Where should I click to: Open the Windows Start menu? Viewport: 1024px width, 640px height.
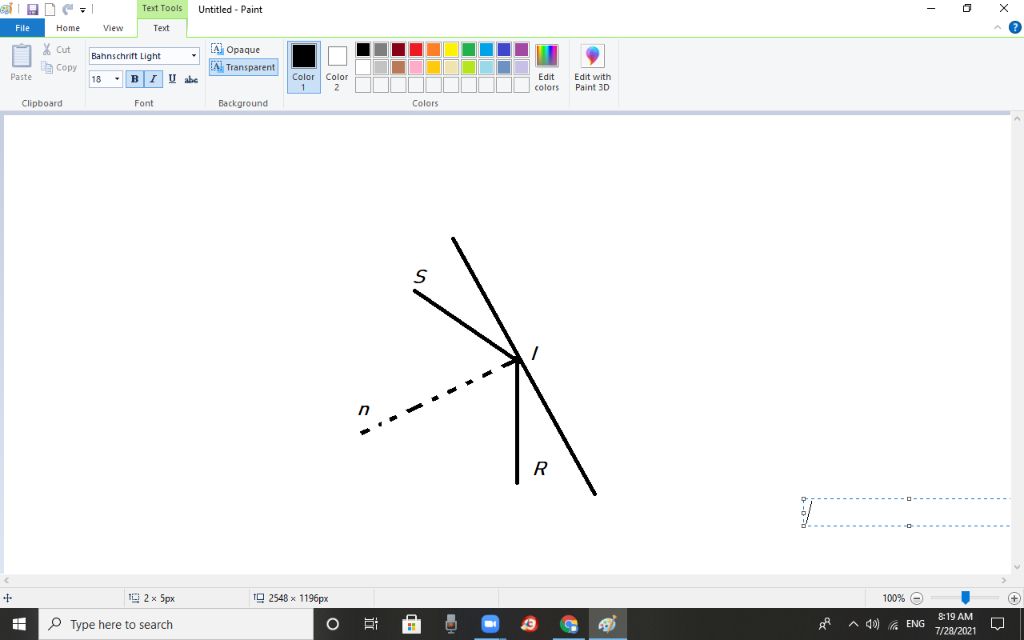click(19, 624)
